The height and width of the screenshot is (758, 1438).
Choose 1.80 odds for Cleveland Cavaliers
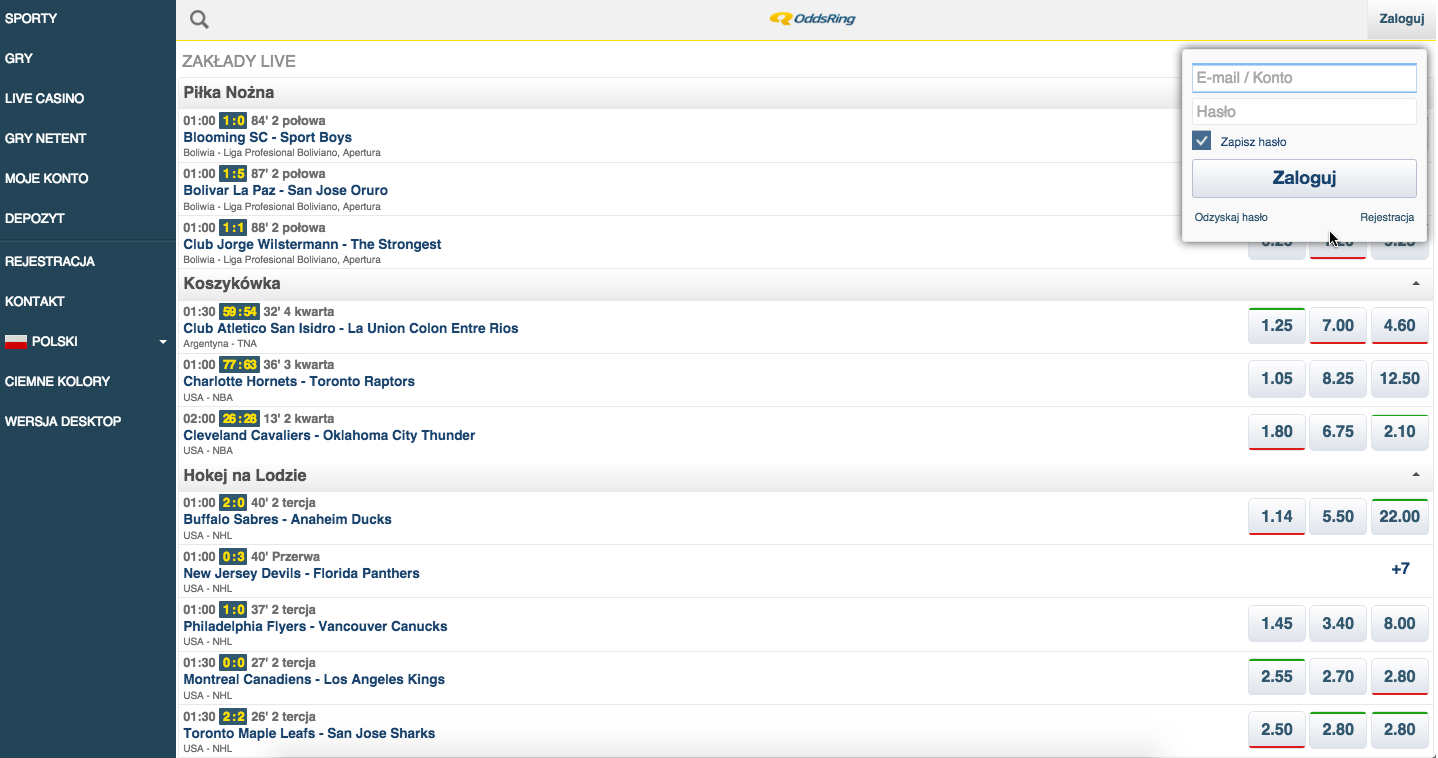(1277, 431)
